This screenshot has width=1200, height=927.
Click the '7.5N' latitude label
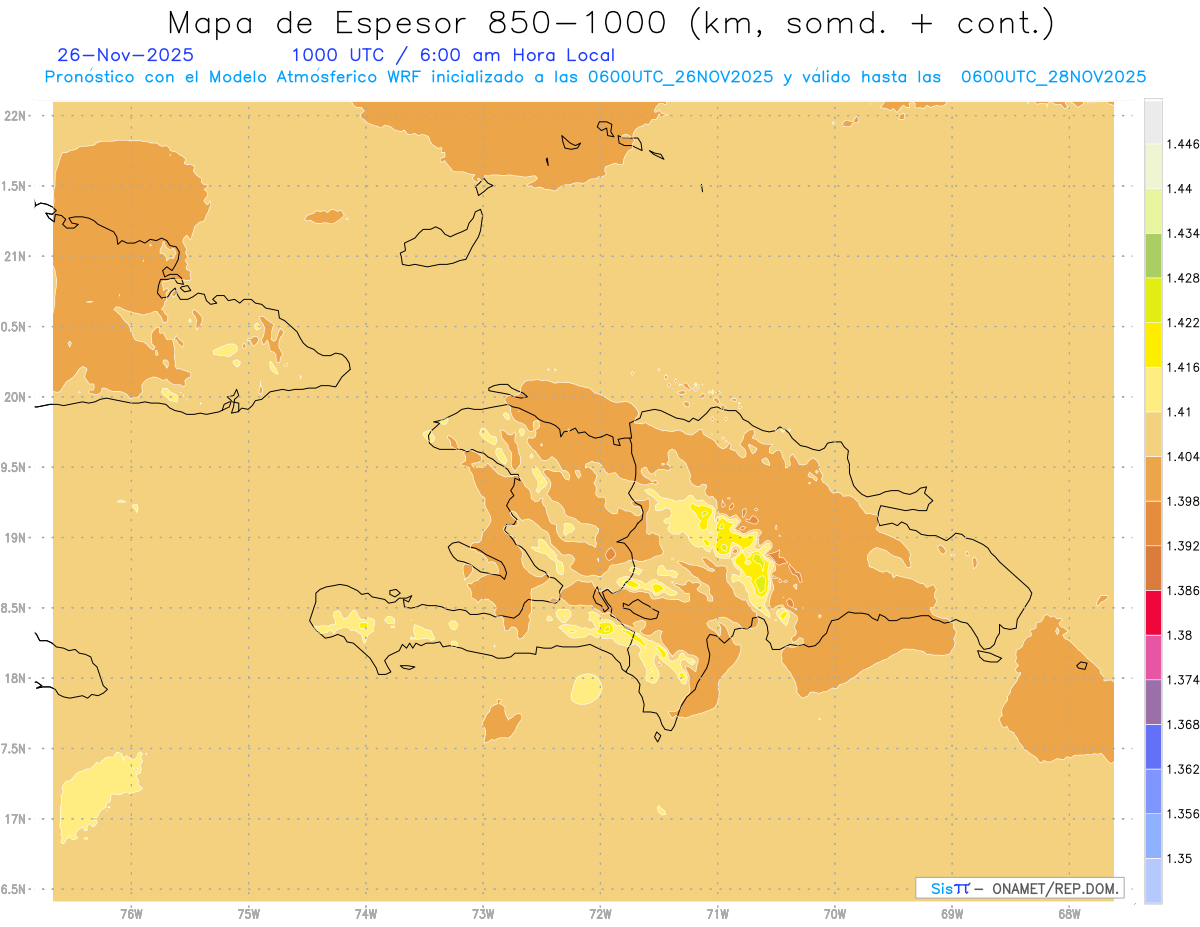(x=15, y=749)
